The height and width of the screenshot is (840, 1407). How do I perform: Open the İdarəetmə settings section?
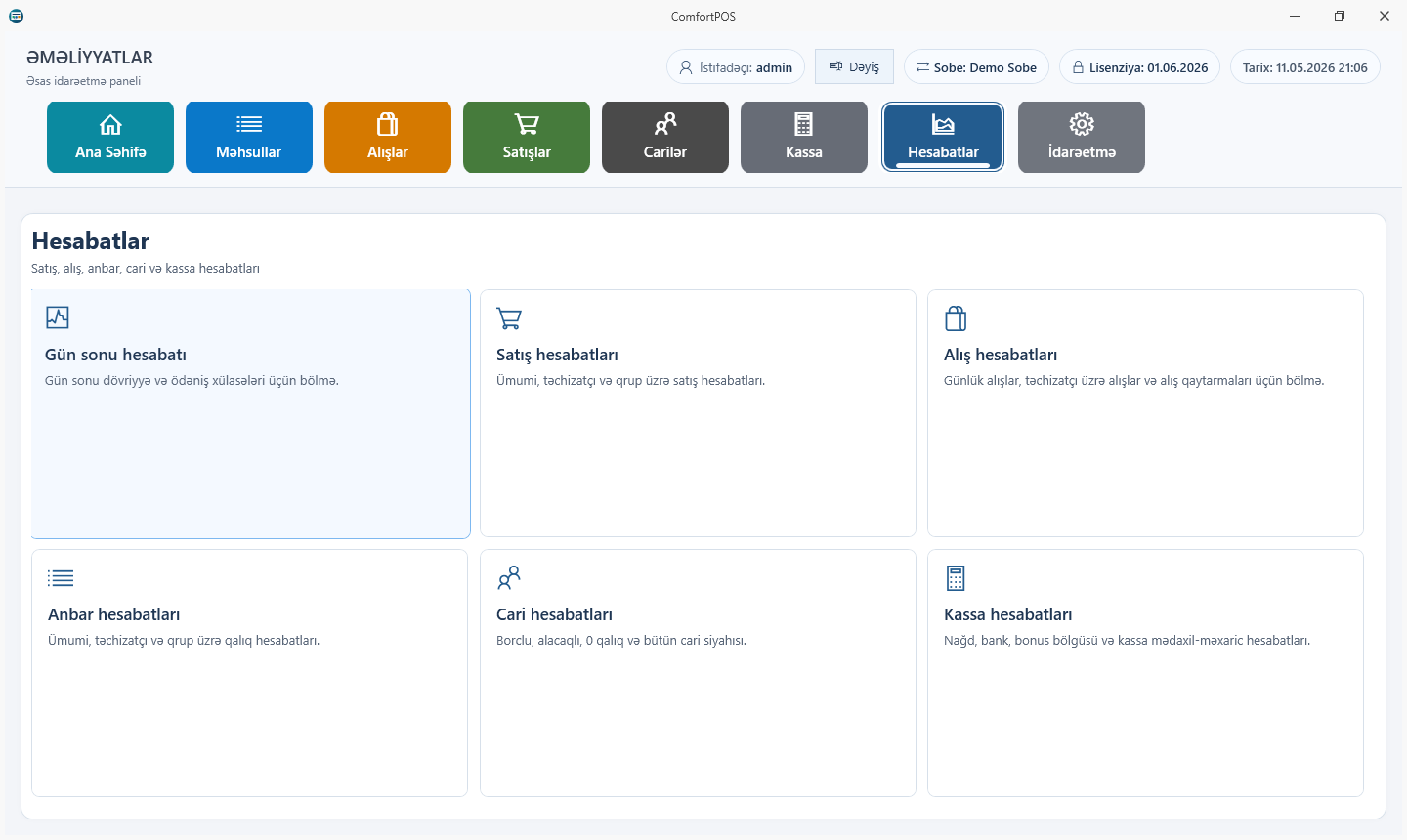[x=1082, y=138]
